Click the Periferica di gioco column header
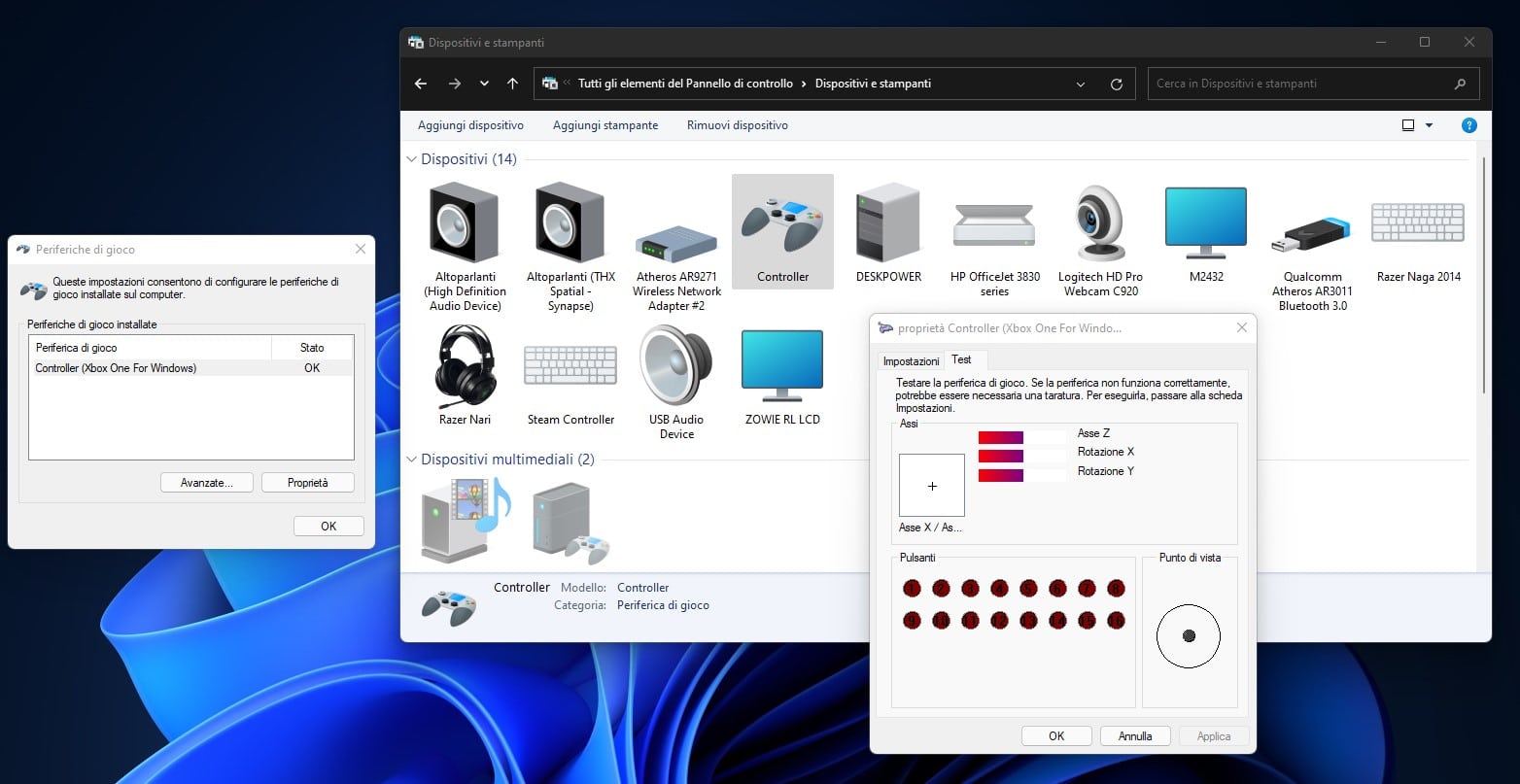This screenshot has width=1520, height=784. tap(151, 348)
